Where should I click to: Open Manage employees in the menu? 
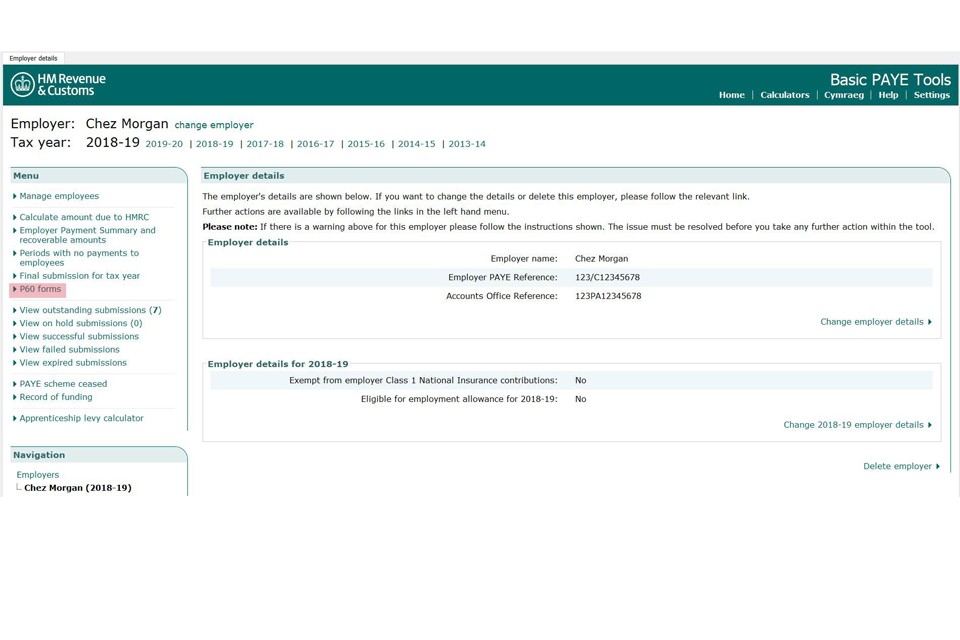59,196
